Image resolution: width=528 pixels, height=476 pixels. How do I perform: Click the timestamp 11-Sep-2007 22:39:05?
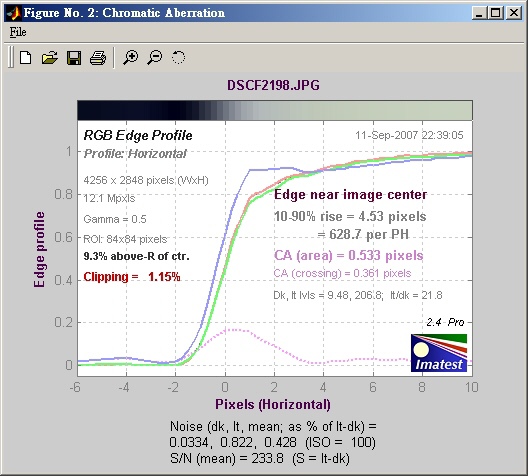tap(409, 135)
